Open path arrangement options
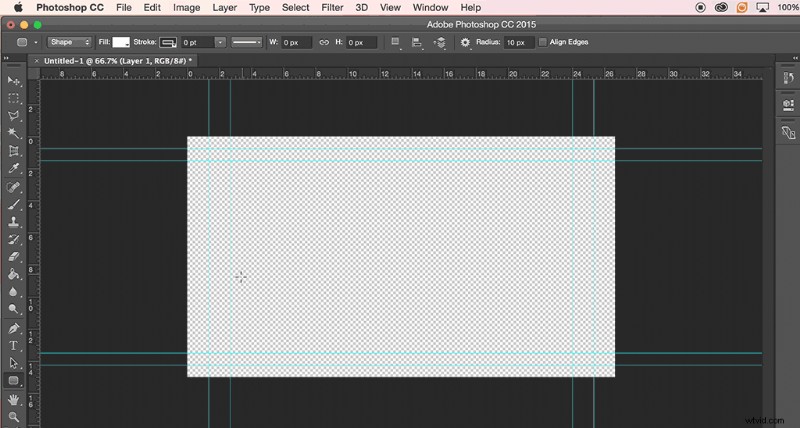Image resolution: width=800 pixels, height=428 pixels. point(439,42)
